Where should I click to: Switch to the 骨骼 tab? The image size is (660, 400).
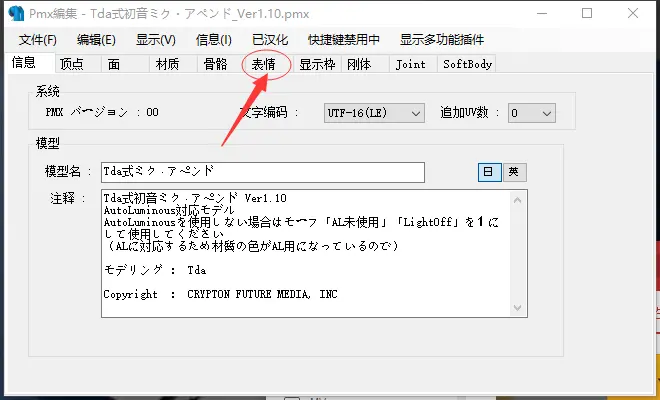(221, 64)
